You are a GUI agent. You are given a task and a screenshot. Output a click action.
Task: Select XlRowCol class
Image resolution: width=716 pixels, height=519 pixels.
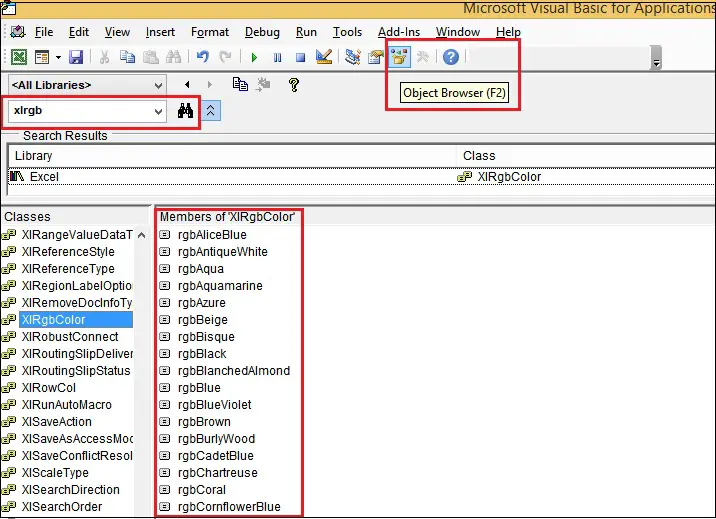48,388
